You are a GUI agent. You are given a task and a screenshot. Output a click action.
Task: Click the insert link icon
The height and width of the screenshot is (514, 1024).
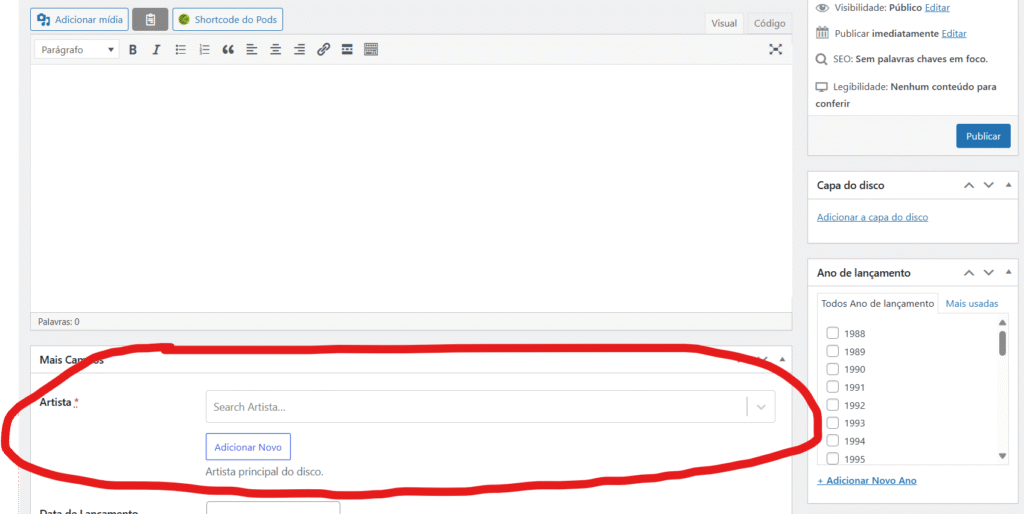(x=323, y=50)
